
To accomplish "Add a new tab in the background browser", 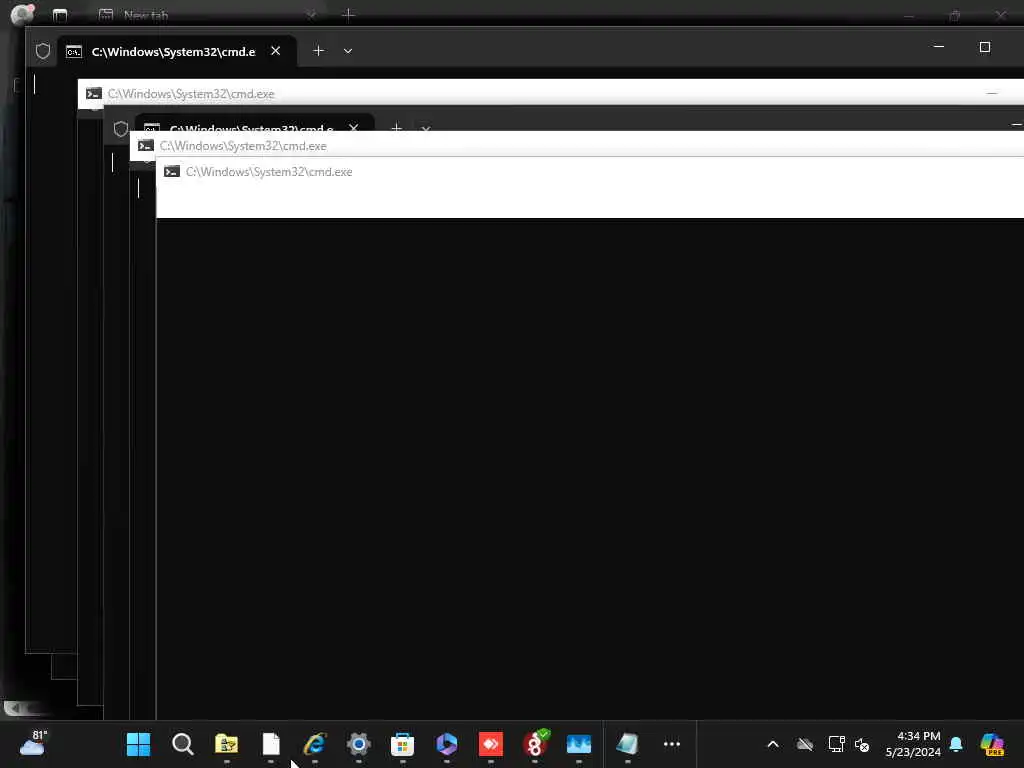I will (349, 14).
